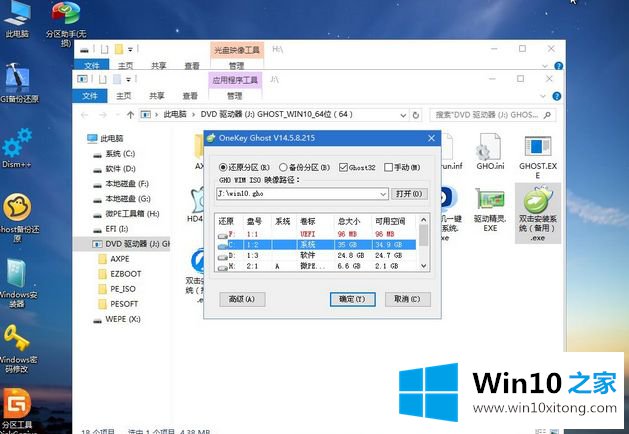This screenshot has height=434, width=629.
Task: Select the GHO.ini file icon
Action: coord(490,152)
